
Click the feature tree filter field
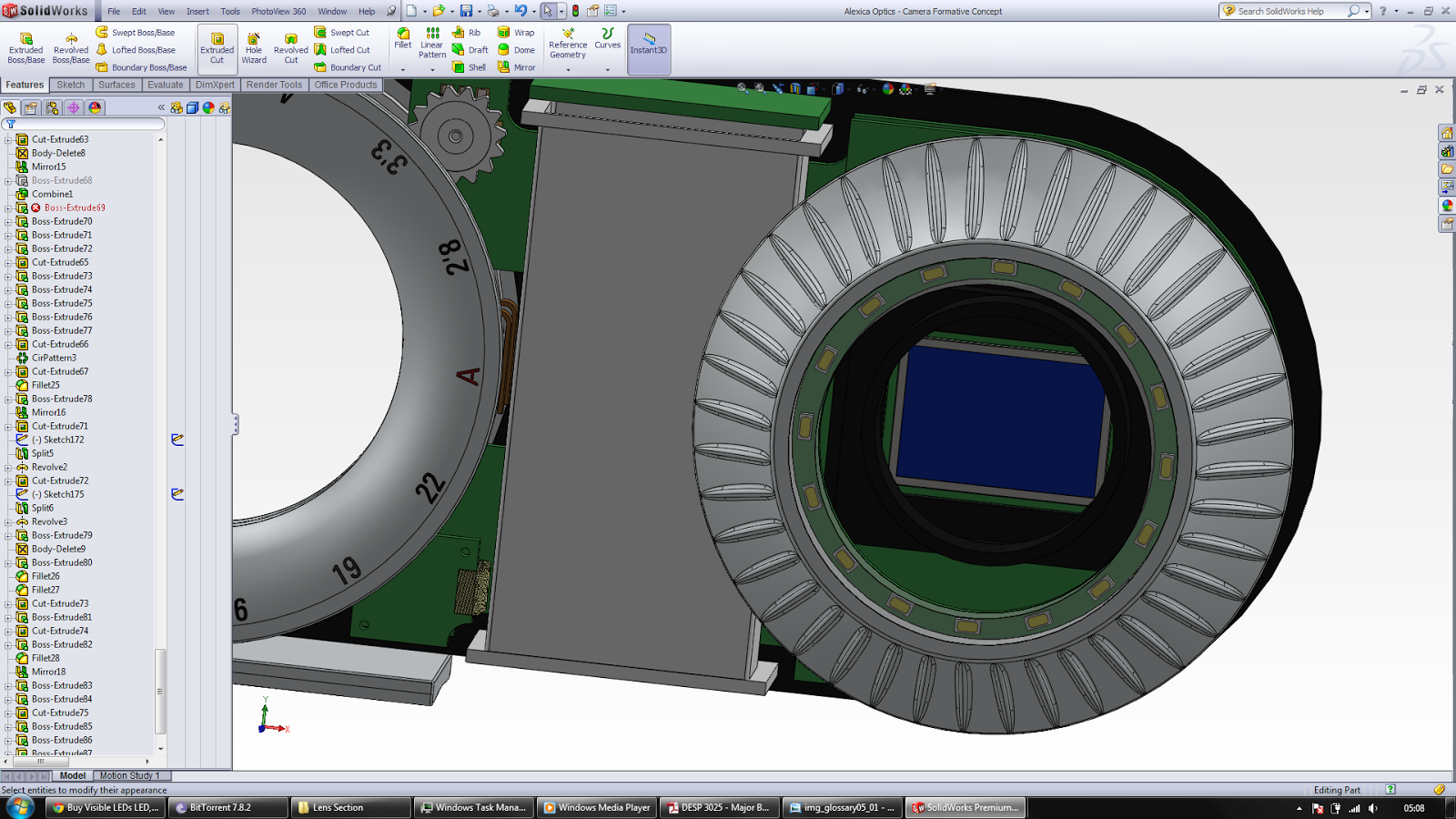(87, 124)
